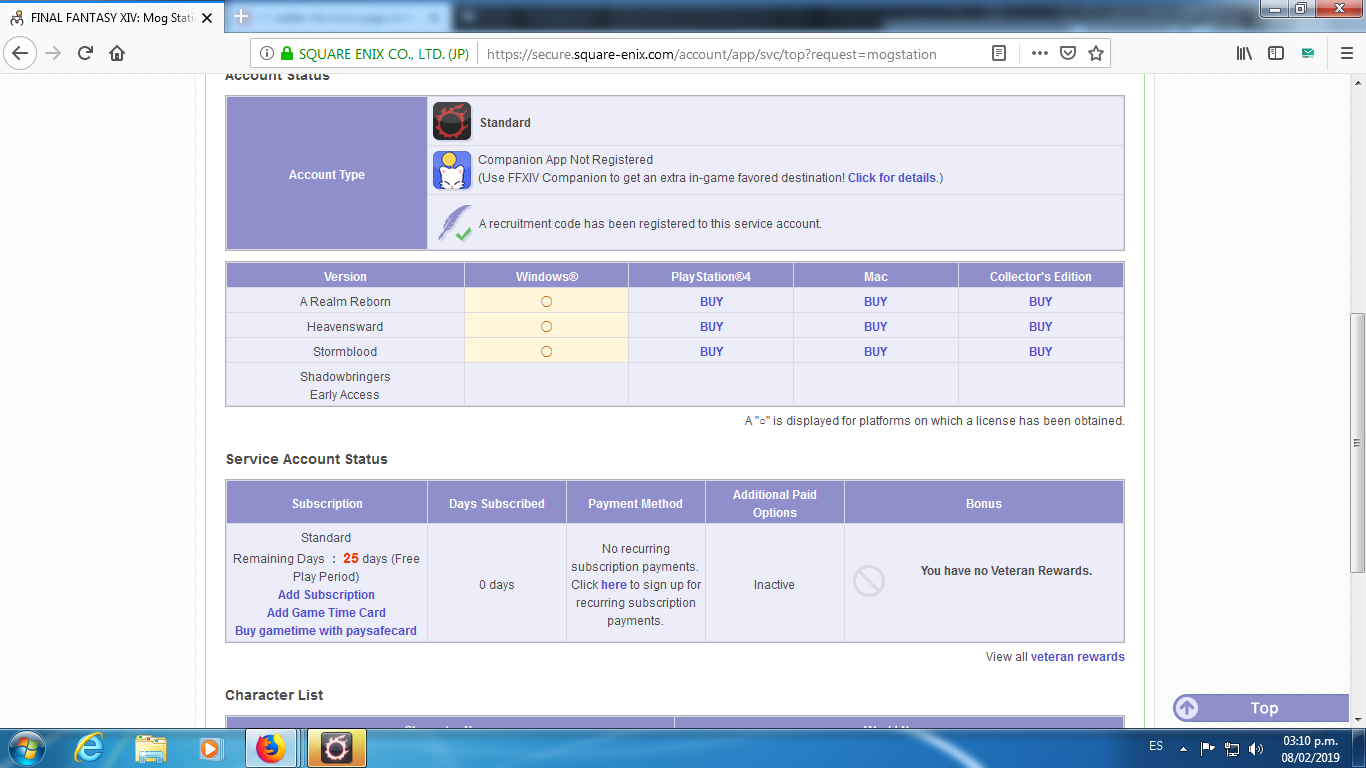Show site information icon in address bar
The height and width of the screenshot is (768, 1366).
click(x=267, y=54)
